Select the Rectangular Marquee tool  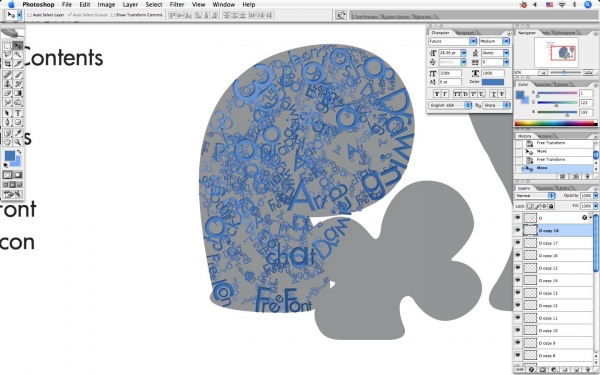coord(7,46)
